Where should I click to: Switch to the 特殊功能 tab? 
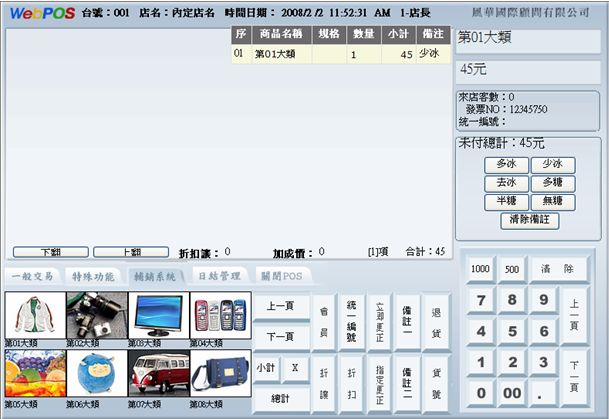[x=93, y=276]
